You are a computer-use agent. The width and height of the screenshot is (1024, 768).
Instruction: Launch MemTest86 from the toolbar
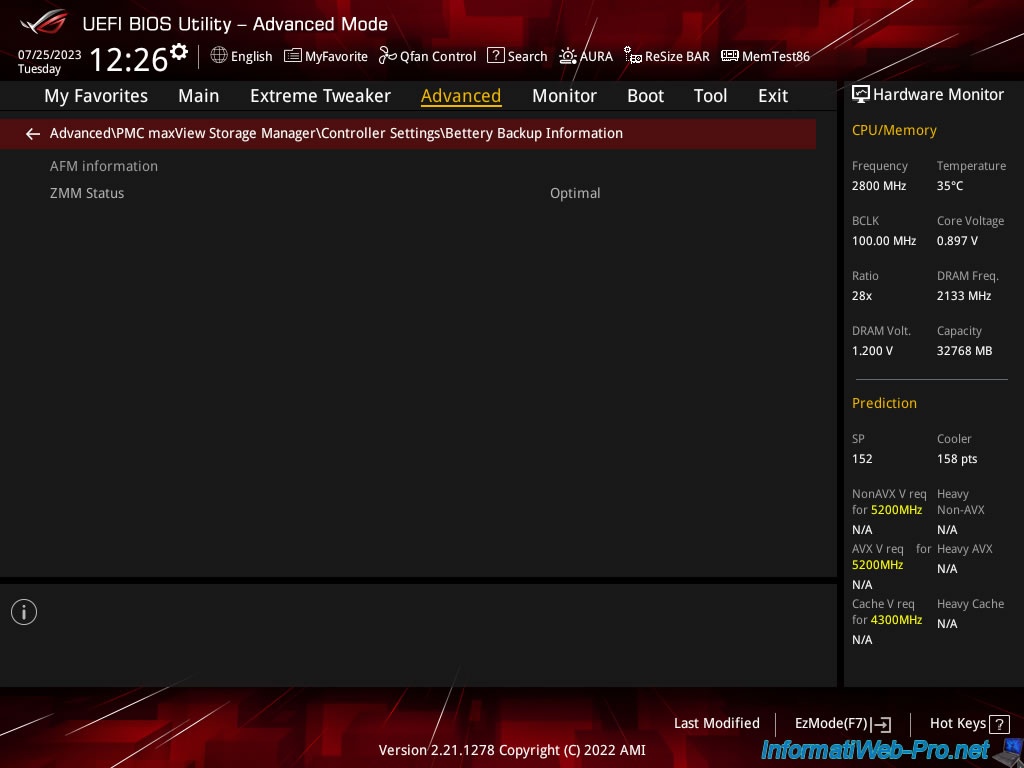[x=765, y=56]
